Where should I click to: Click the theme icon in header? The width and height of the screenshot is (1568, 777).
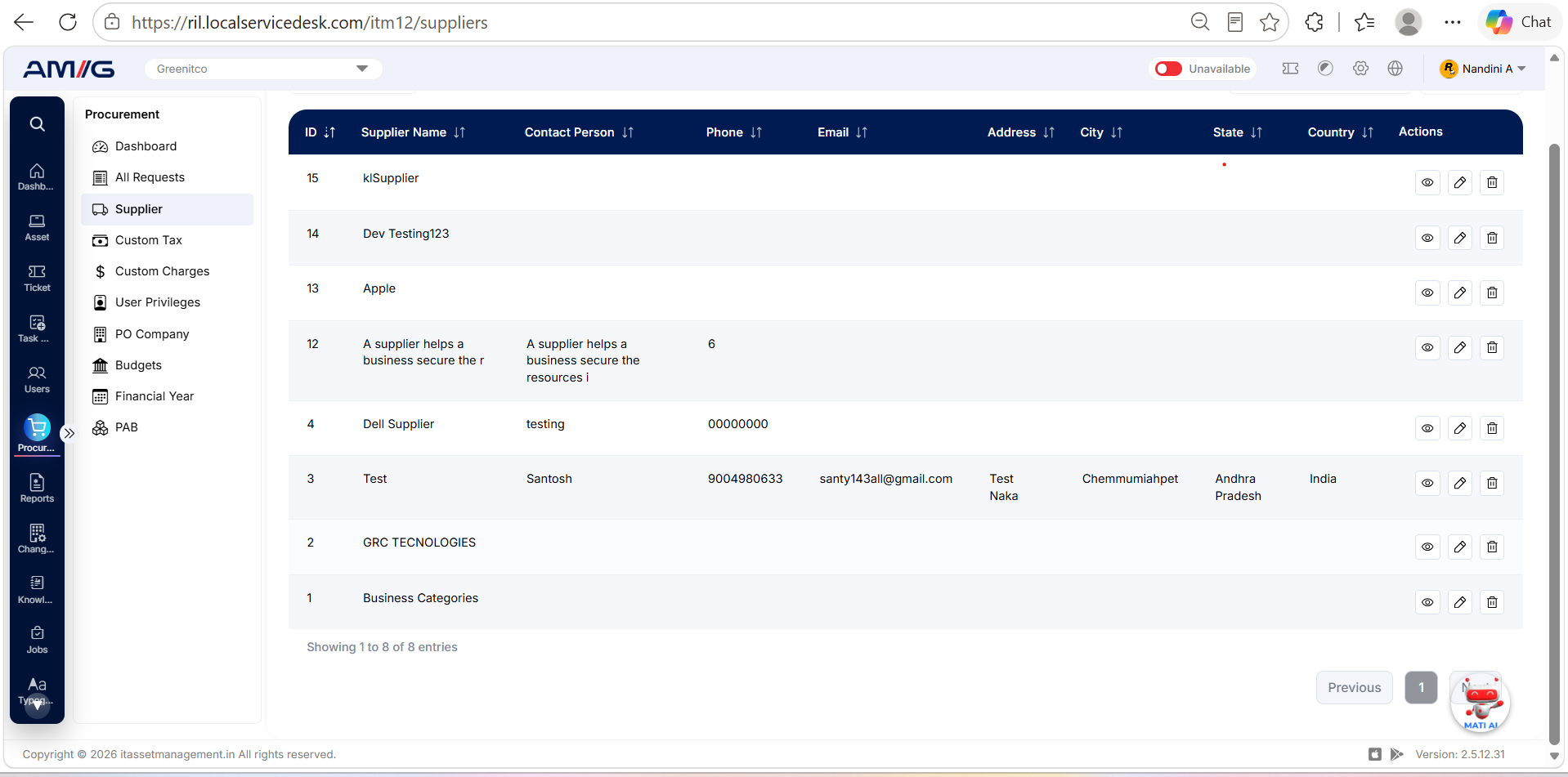1325,69
